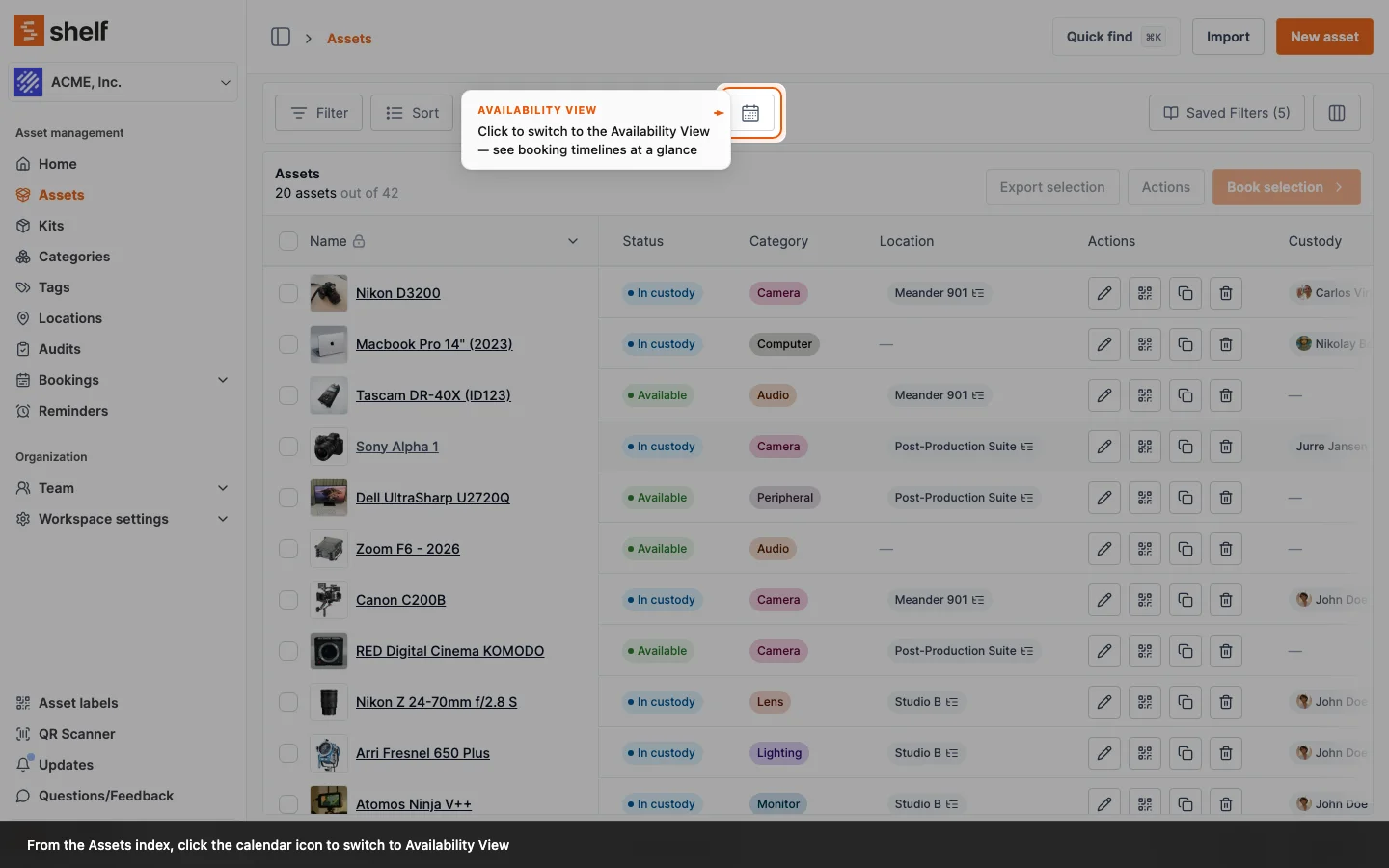The image size is (1389, 868).
Task: Toggle the sidebar collapse icon
Action: tap(281, 38)
